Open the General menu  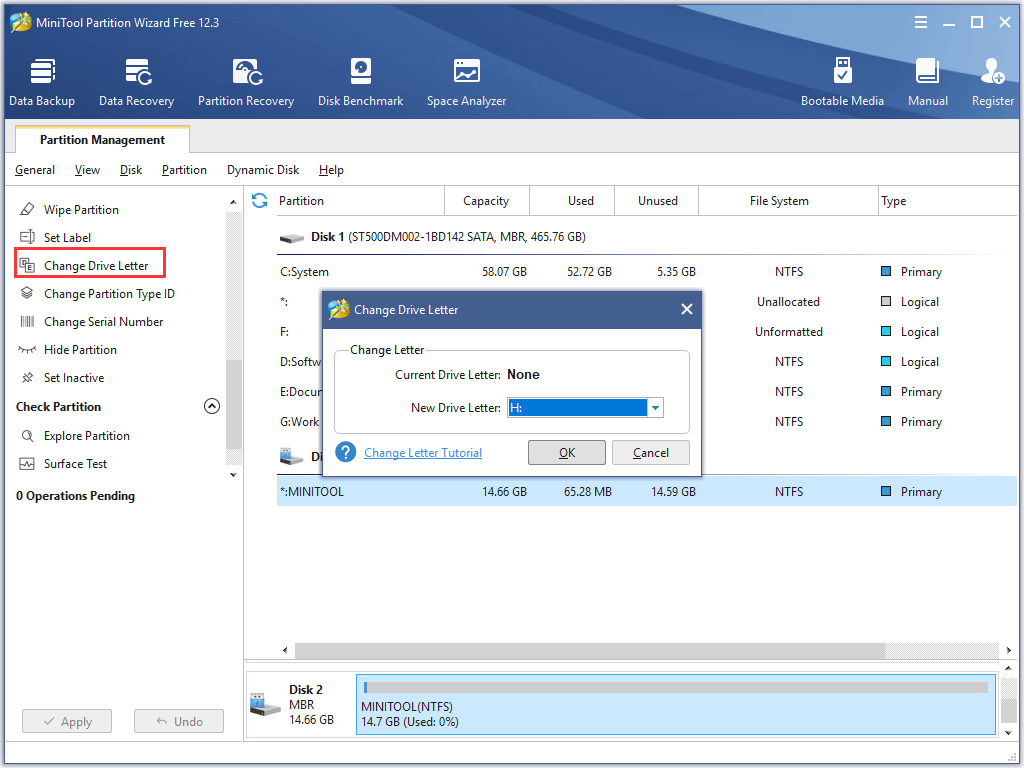tap(35, 170)
